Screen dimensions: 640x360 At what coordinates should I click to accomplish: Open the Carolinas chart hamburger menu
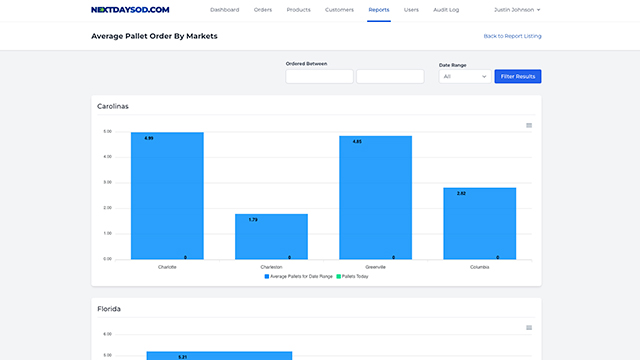click(x=529, y=125)
